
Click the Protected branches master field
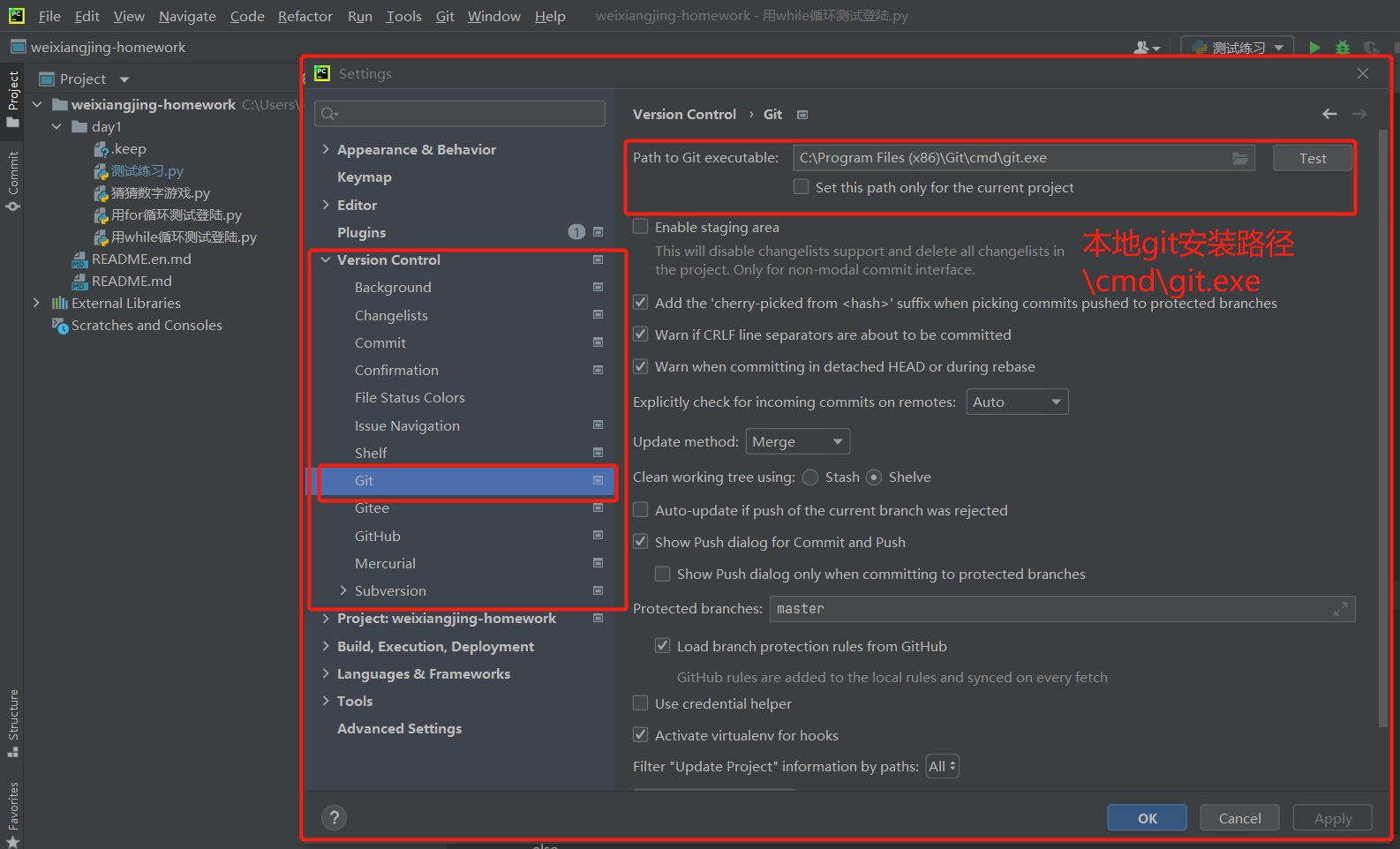pyautogui.click(x=1062, y=609)
